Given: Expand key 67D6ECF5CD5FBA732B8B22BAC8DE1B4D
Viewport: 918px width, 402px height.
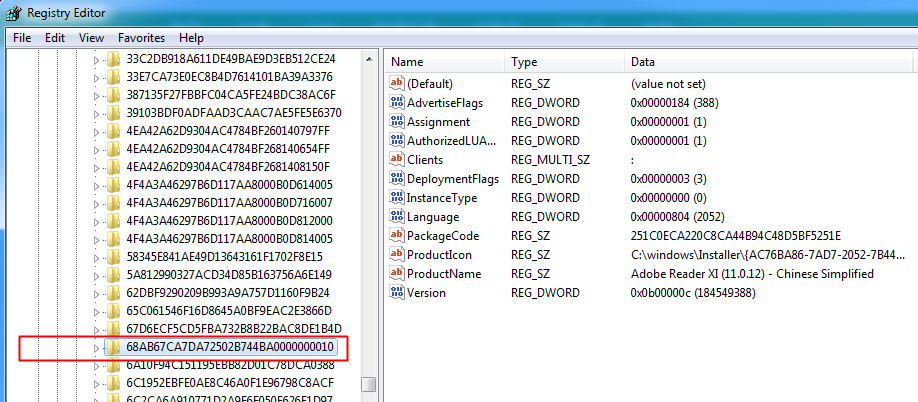Looking at the screenshot, I should pyautogui.click(x=97, y=329).
